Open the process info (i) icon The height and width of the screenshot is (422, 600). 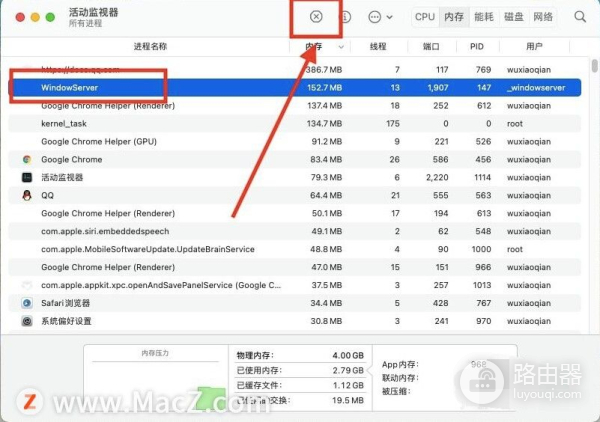pos(345,17)
